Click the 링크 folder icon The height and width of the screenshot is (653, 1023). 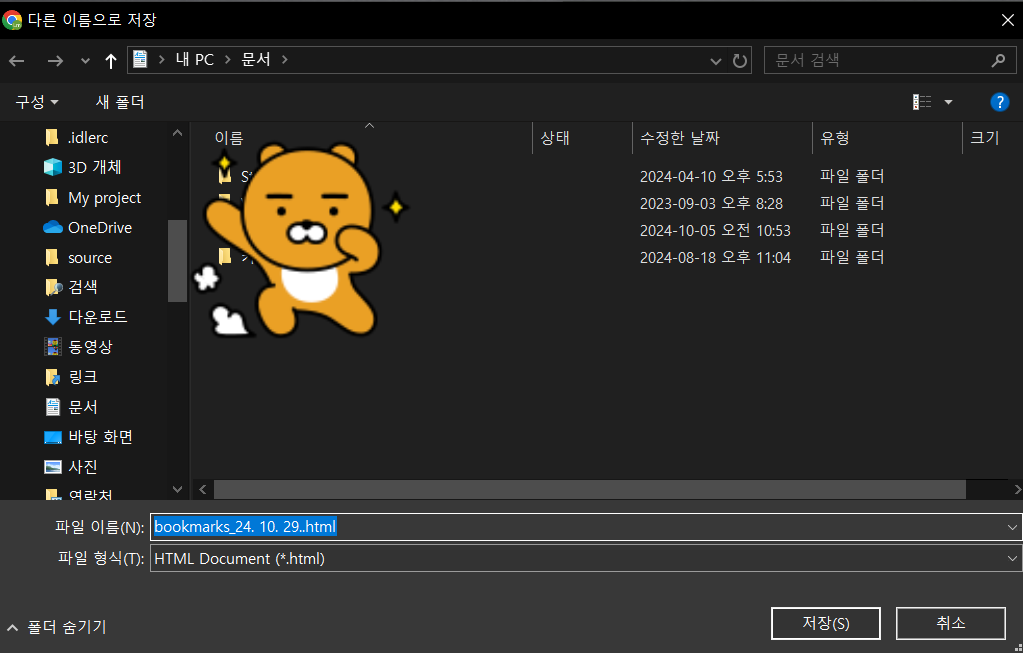(53, 377)
